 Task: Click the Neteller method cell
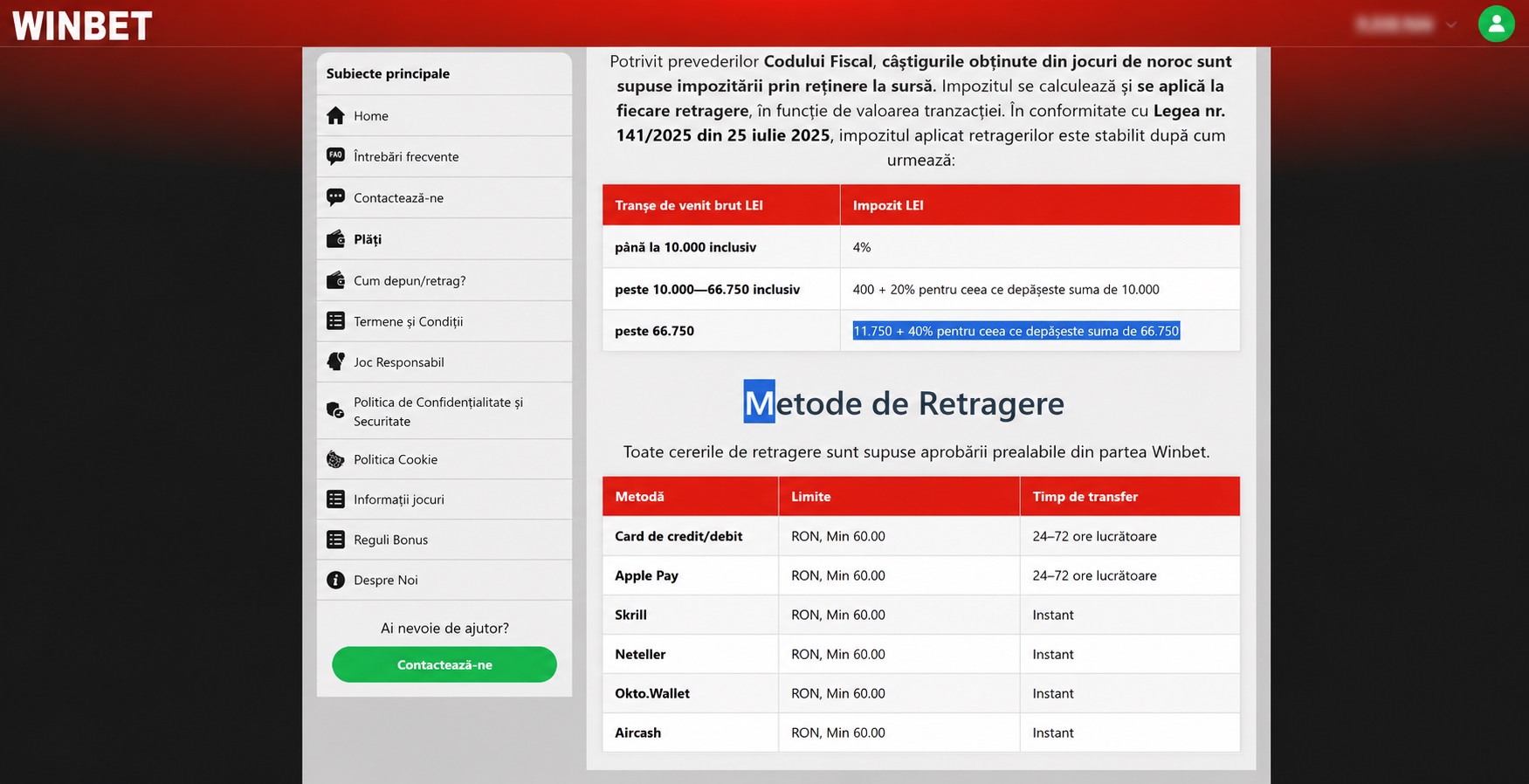691,654
